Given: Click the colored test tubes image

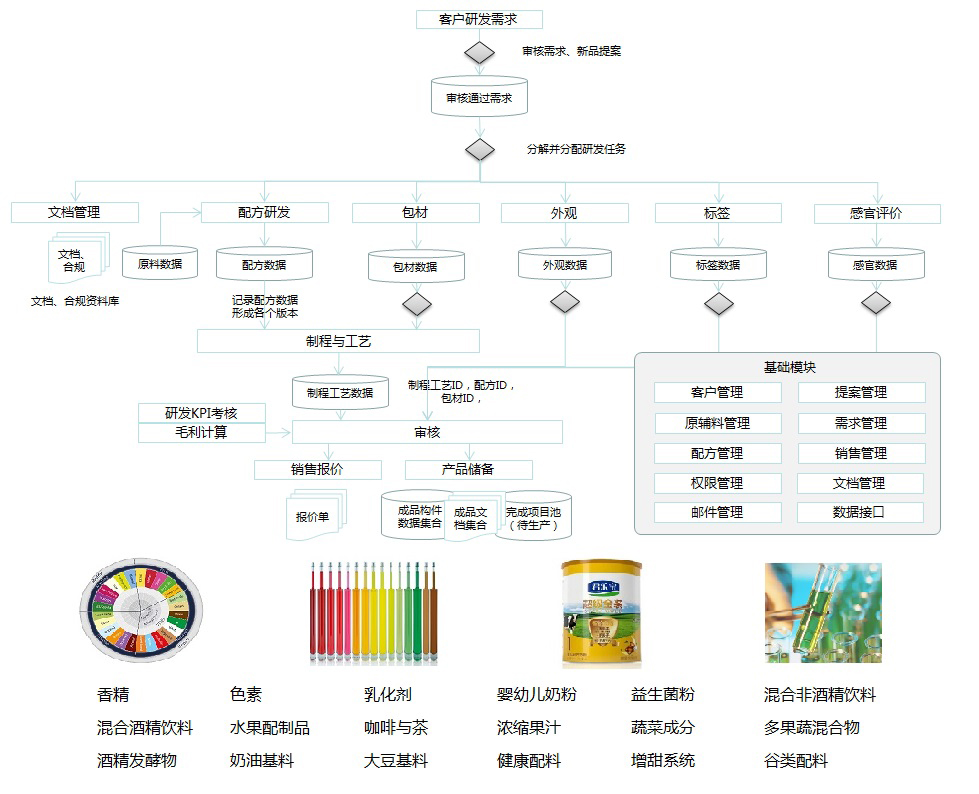Looking at the screenshot, I should 373,612.
